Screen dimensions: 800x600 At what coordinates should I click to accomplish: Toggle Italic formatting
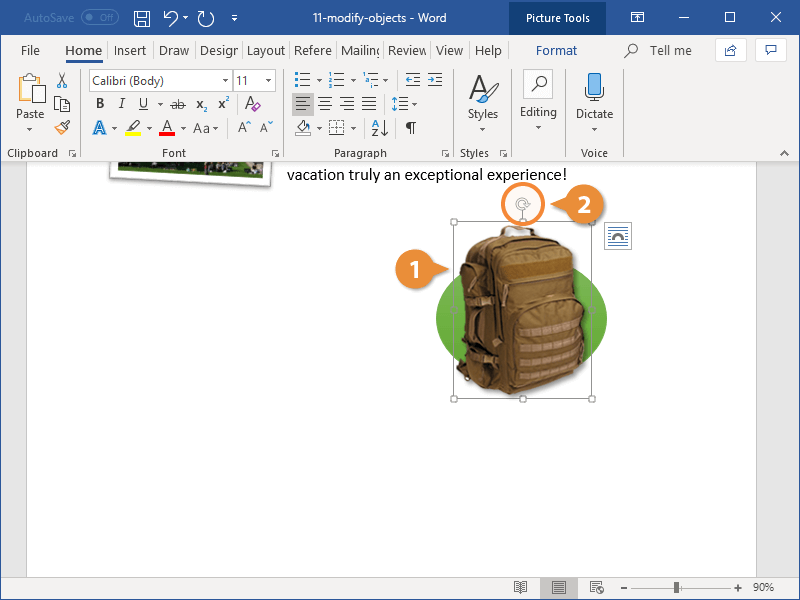point(122,104)
